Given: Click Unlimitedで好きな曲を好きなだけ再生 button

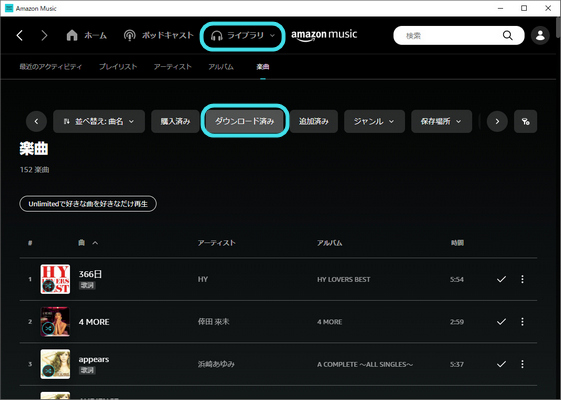Looking at the screenshot, I should pyautogui.click(x=88, y=204).
